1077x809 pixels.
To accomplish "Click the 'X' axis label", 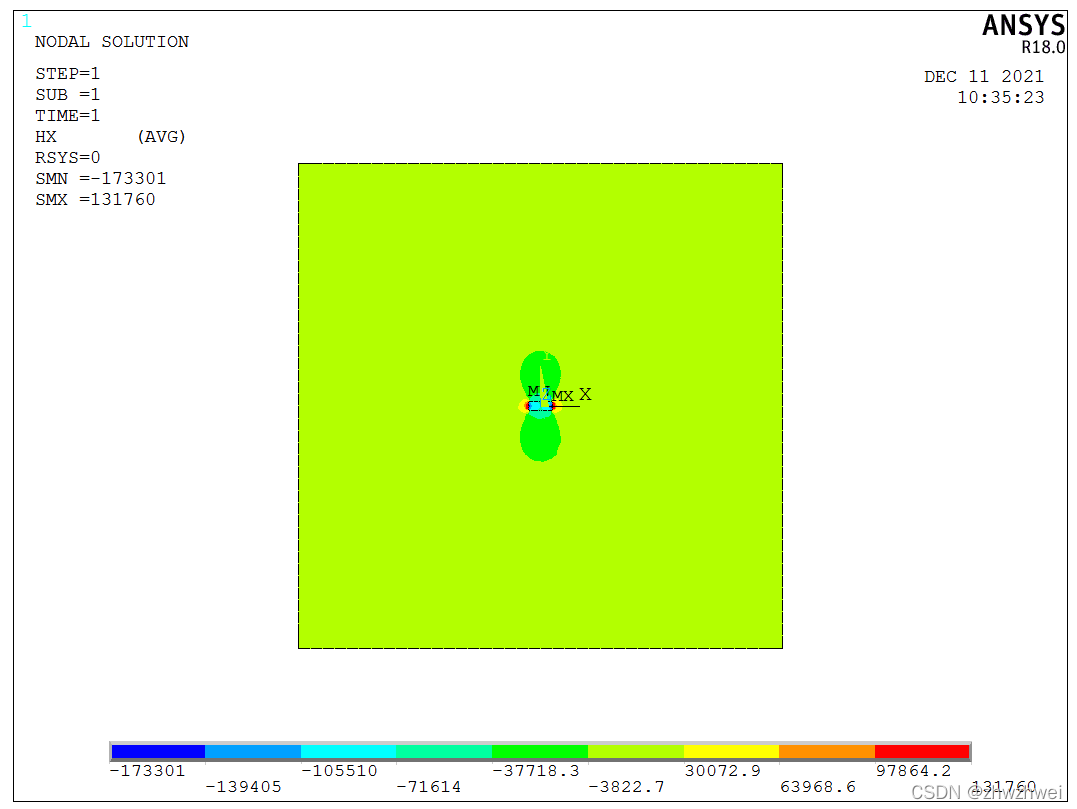I will tap(585, 394).
